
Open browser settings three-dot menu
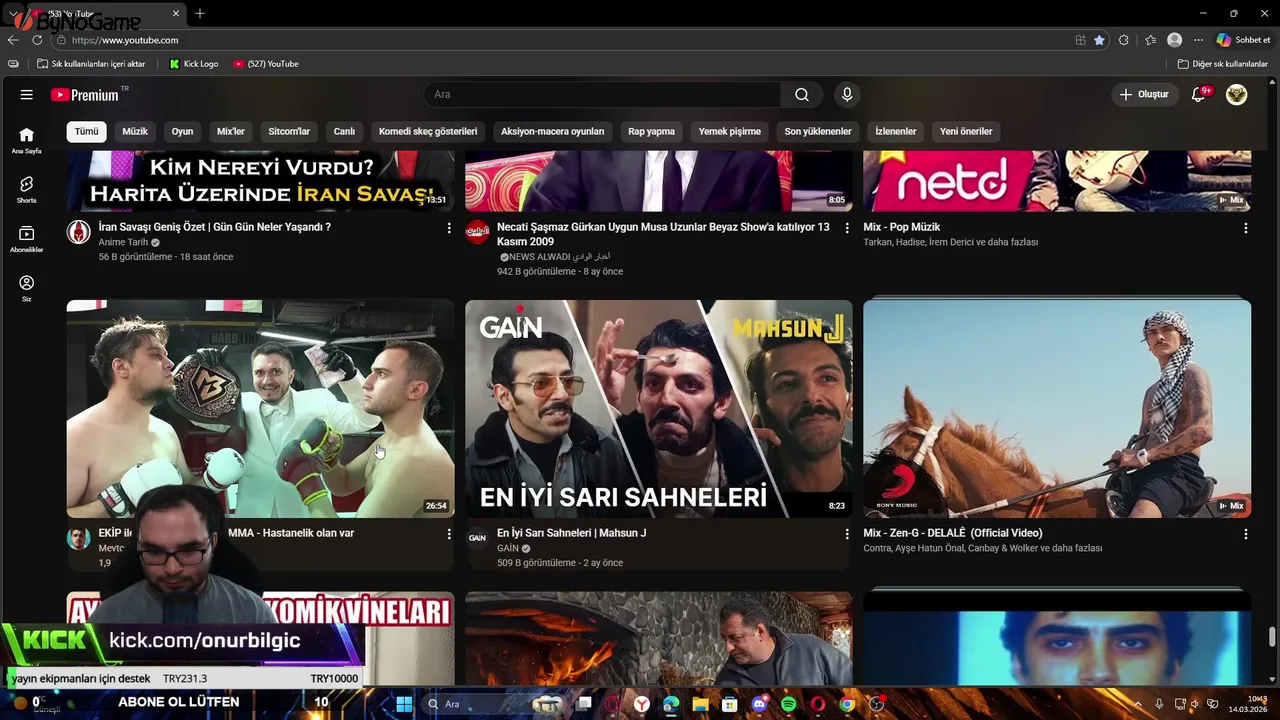click(1198, 40)
